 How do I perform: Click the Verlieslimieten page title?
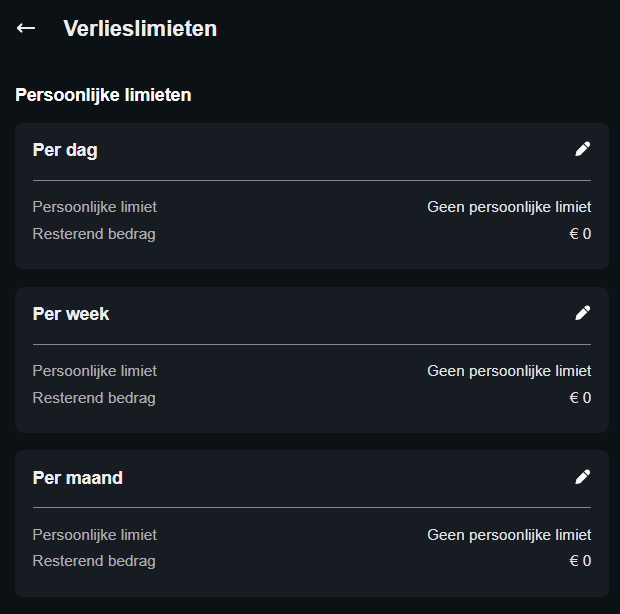click(x=140, y=28)
